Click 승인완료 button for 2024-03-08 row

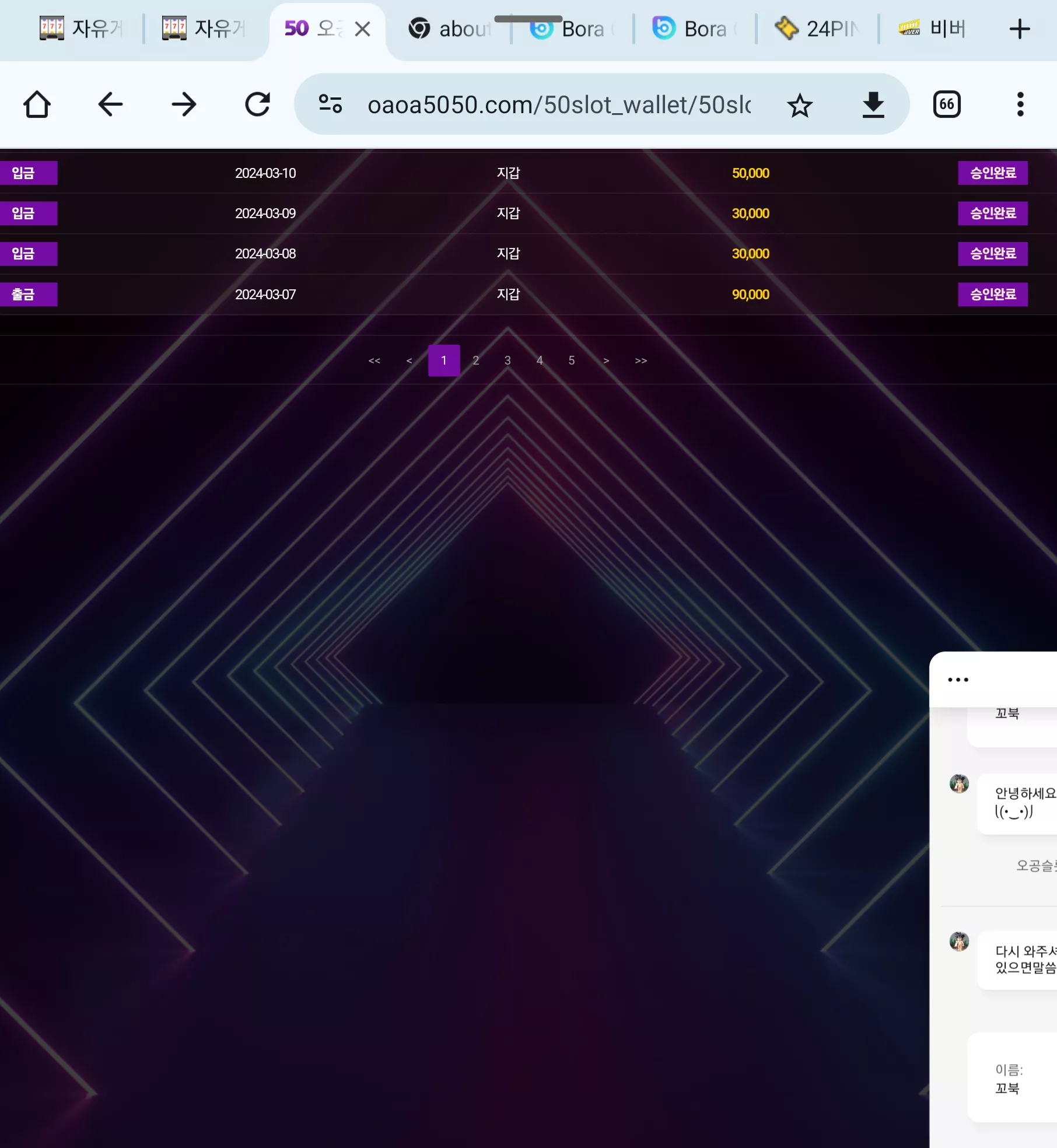coord(993,254)
